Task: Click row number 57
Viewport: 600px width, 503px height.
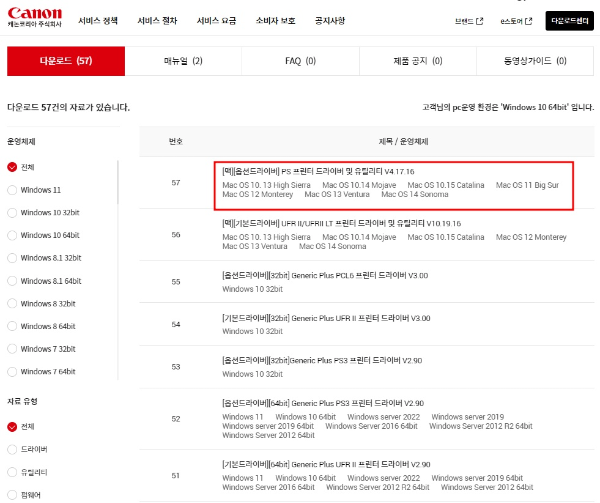Action: [x=176, y=183]
